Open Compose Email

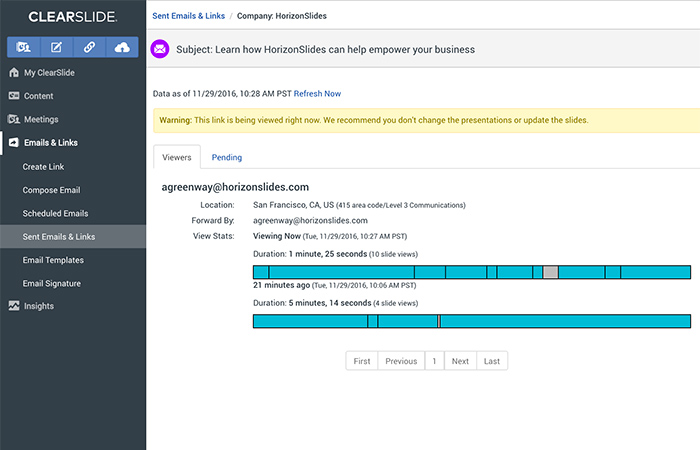(51, 190)
